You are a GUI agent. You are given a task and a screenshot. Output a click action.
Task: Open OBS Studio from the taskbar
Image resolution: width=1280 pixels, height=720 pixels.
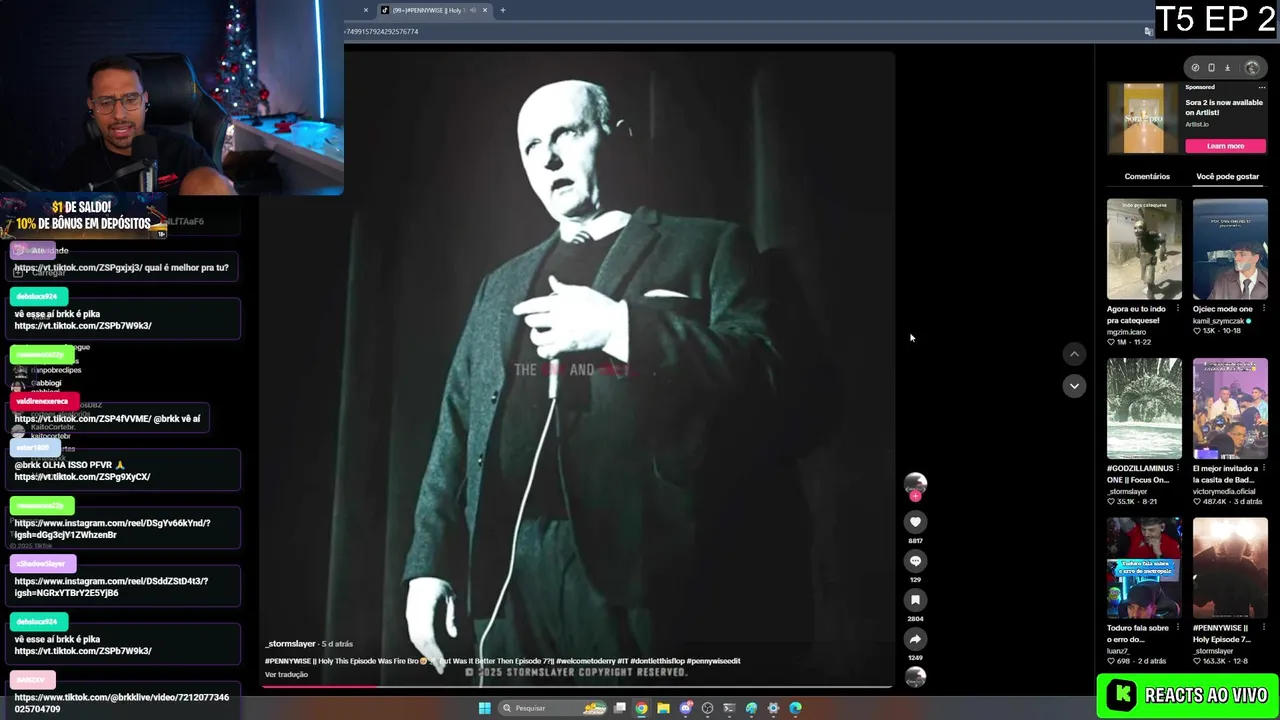click(x=708, y=708)
